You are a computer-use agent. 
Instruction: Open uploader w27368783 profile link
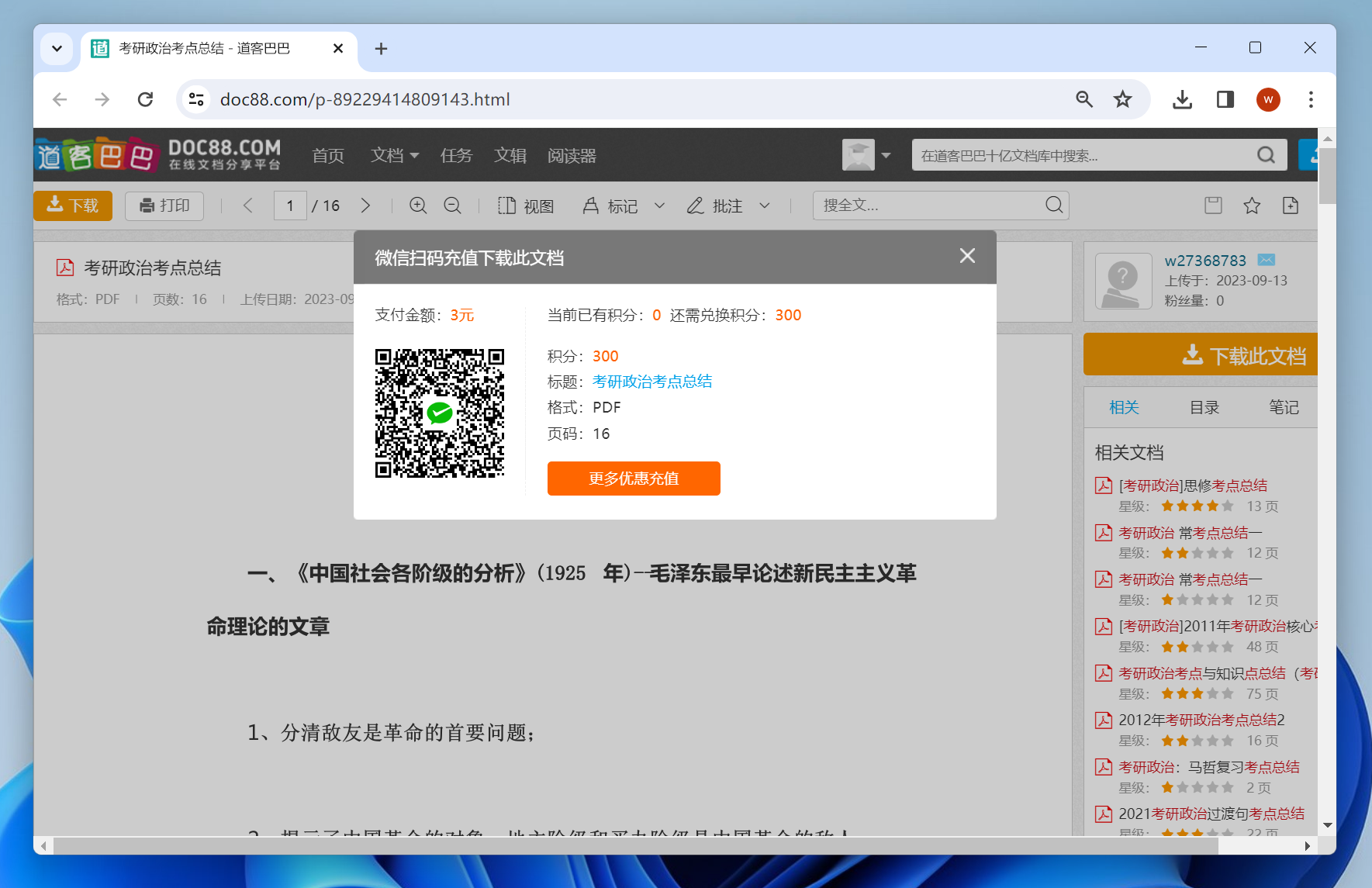pyautogui.click(x=1205, y=261)
